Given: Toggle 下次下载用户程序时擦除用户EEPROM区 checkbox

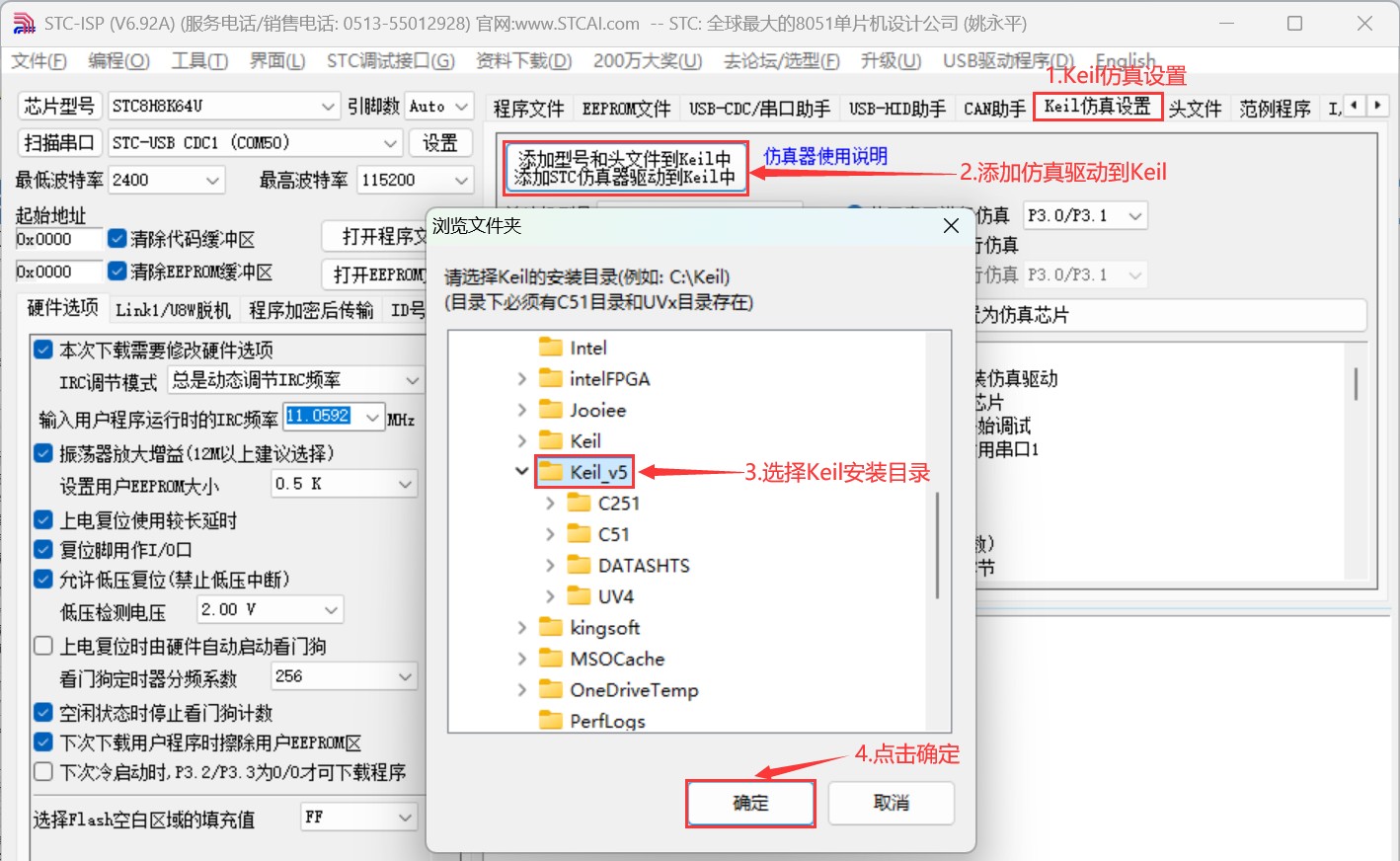Looking at the screenshot, I should (43, 742).
